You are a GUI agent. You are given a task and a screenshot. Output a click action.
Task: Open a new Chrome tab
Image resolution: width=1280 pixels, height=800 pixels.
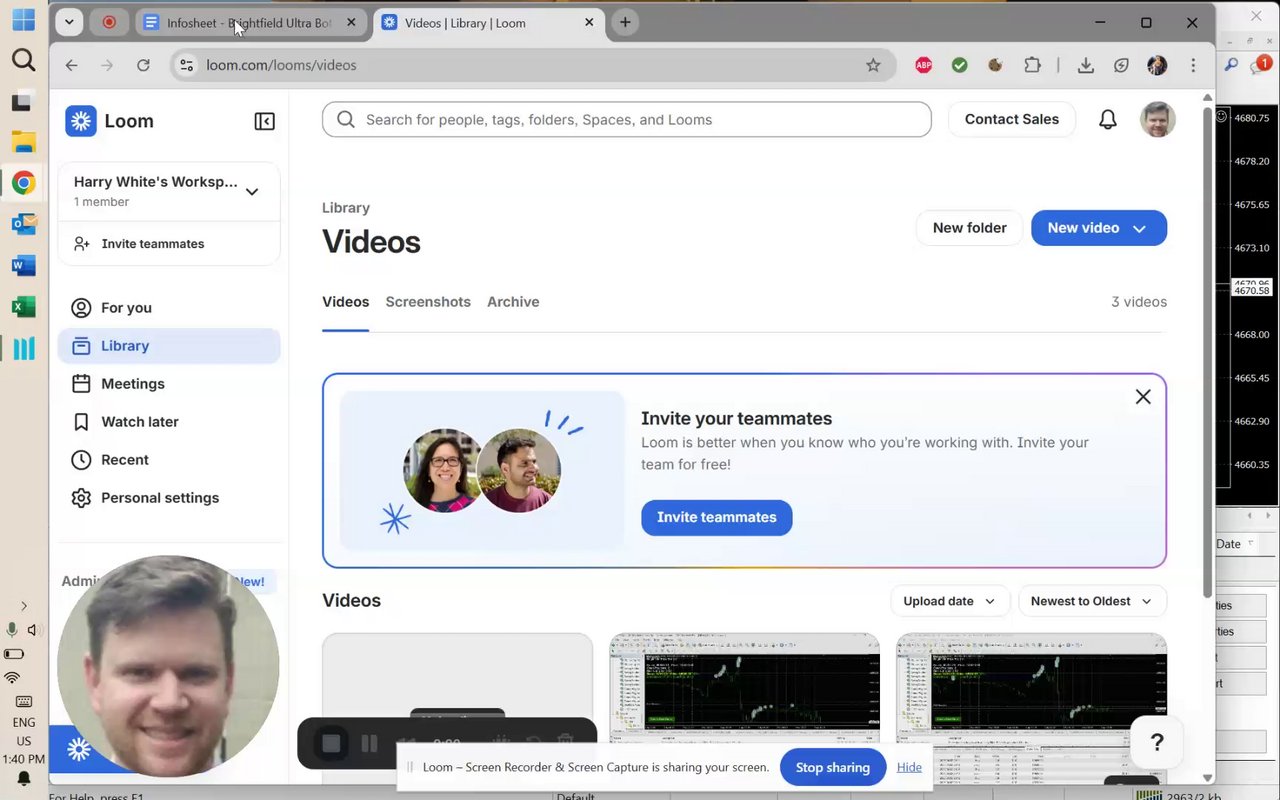pos(625,22)
